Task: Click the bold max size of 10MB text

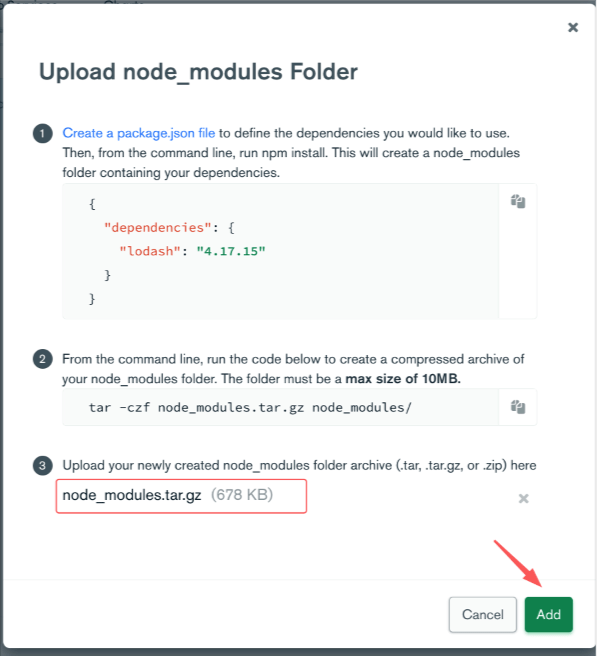Action: point(403,379)
